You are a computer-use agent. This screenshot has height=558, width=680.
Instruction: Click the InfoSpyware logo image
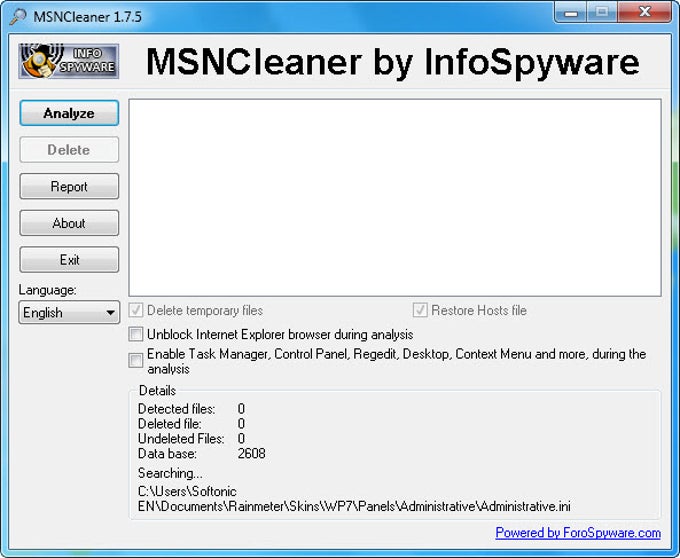(69, 61)
